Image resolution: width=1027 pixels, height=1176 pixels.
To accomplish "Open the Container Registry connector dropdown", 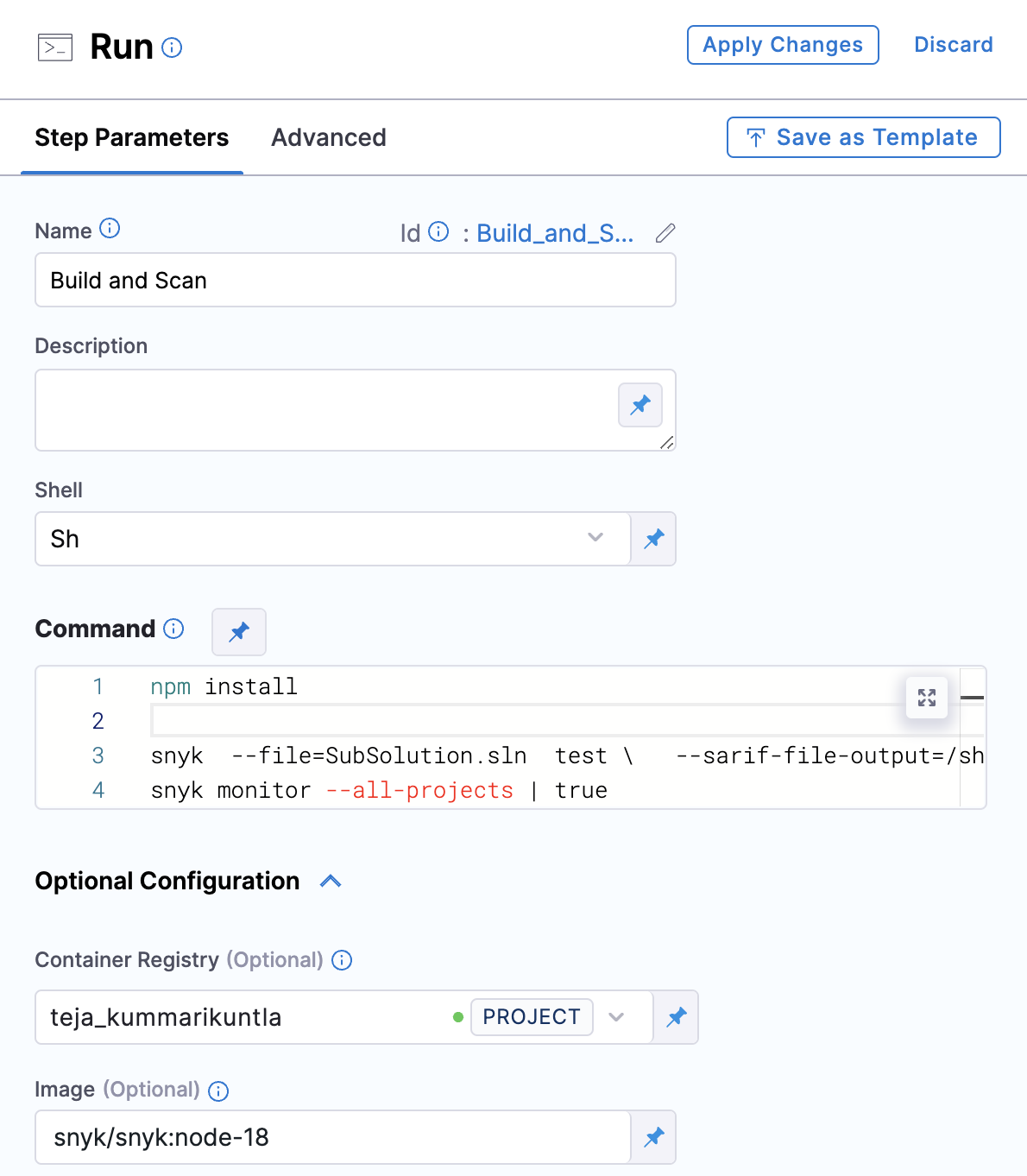I will point(616,1017).
